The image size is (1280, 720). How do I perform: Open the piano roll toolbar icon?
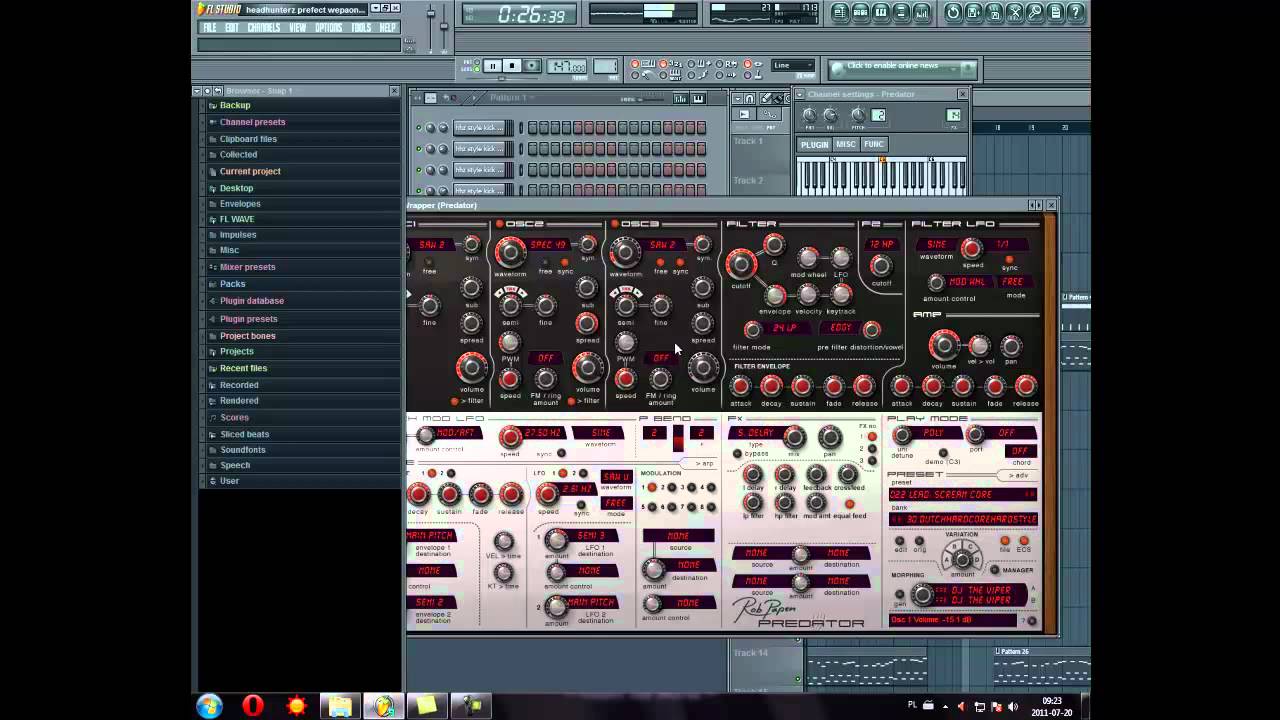point(881,12)
